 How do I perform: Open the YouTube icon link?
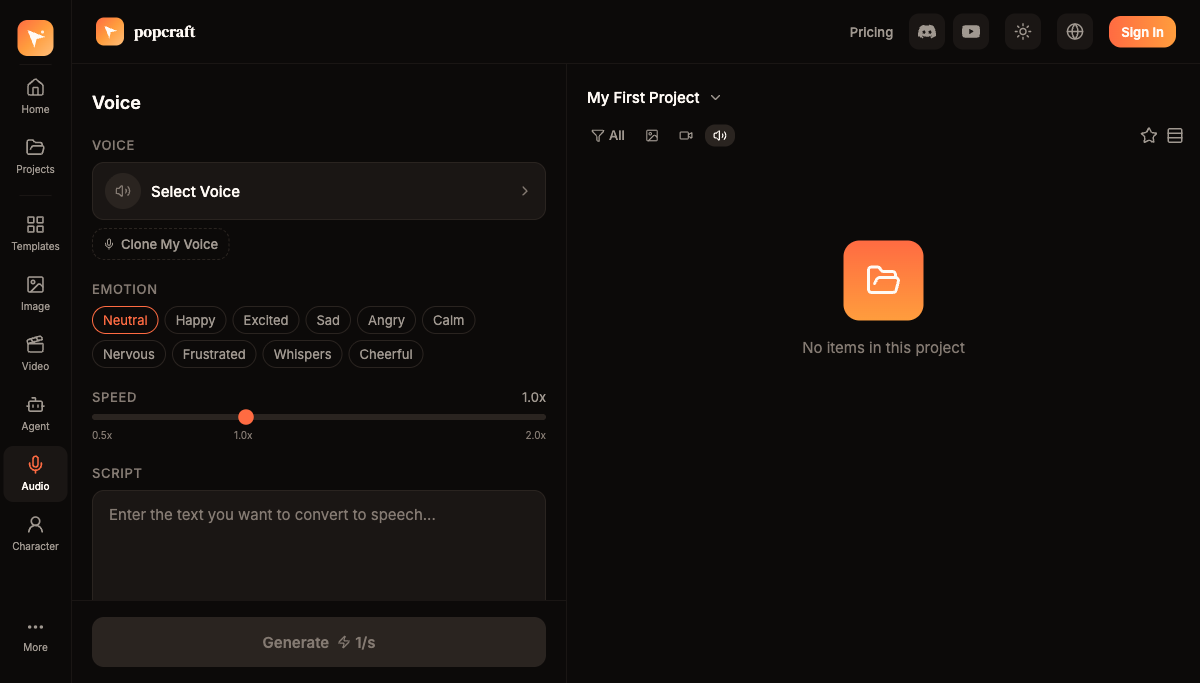click(x=970, y=32)
